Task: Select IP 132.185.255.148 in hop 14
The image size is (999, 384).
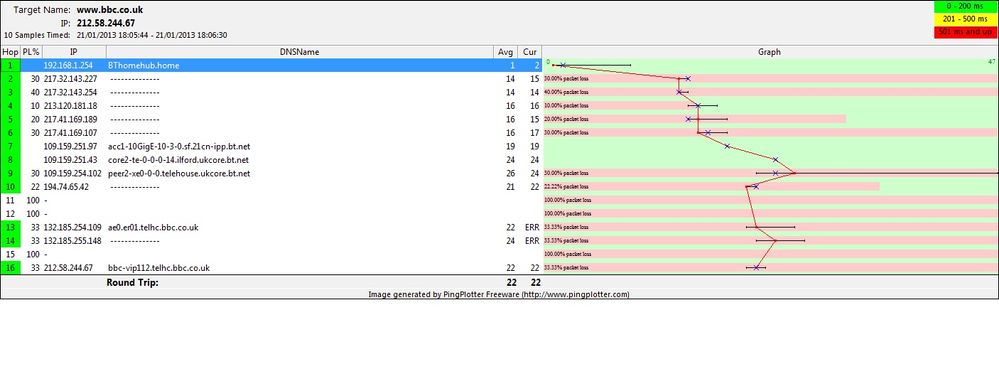Action: pyautogui.click(x=72, y=241)
